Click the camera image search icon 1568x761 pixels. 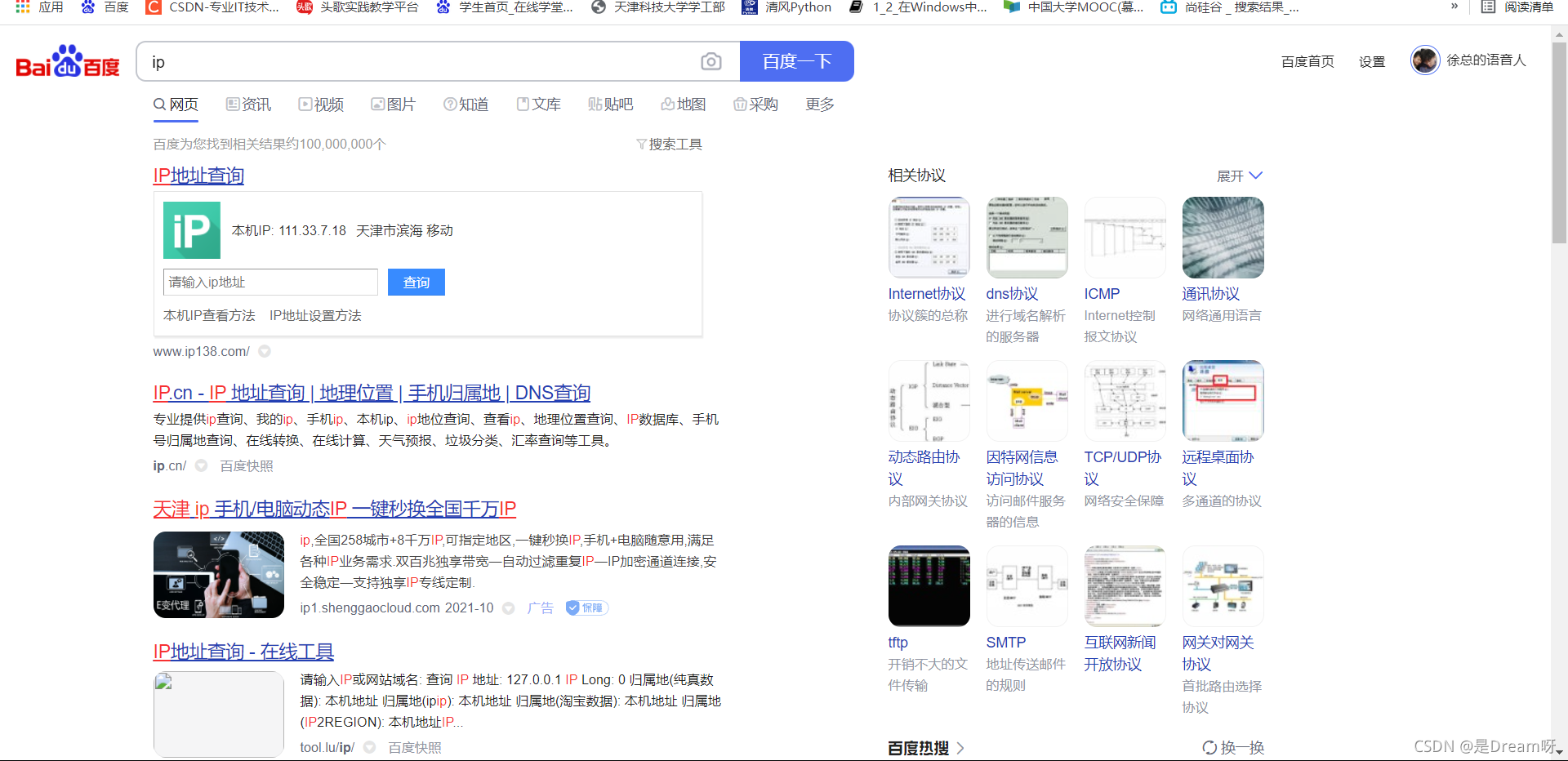tap(711, 62)
